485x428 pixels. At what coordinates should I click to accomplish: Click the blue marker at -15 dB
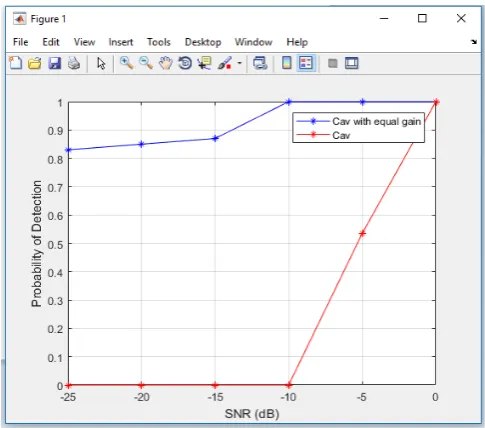pyautogui.click(x=215, y=138)
